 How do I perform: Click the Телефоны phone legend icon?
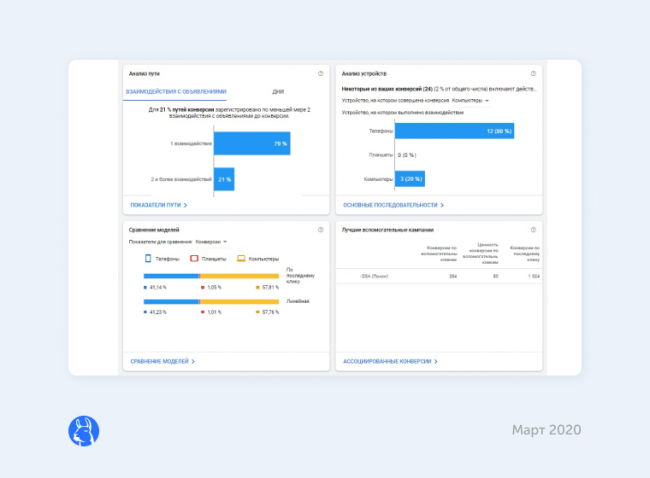[x=149, y=258]
